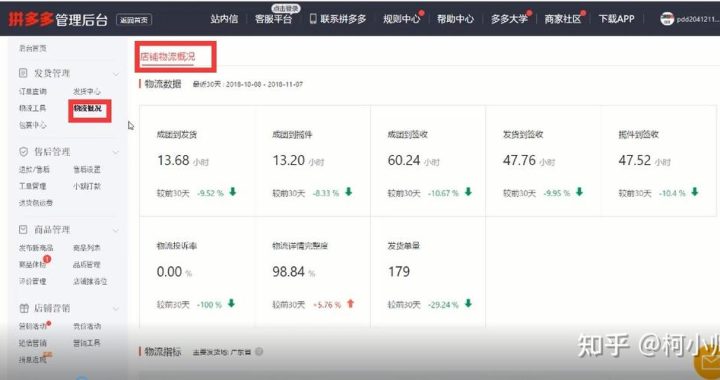This screenshot has width=720, height=380.
Task: Open 工单管理 in sidebar
Action: tap(33, 186)
